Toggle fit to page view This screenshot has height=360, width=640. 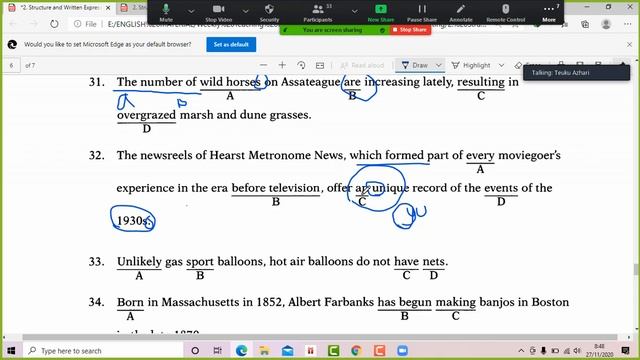320,65
